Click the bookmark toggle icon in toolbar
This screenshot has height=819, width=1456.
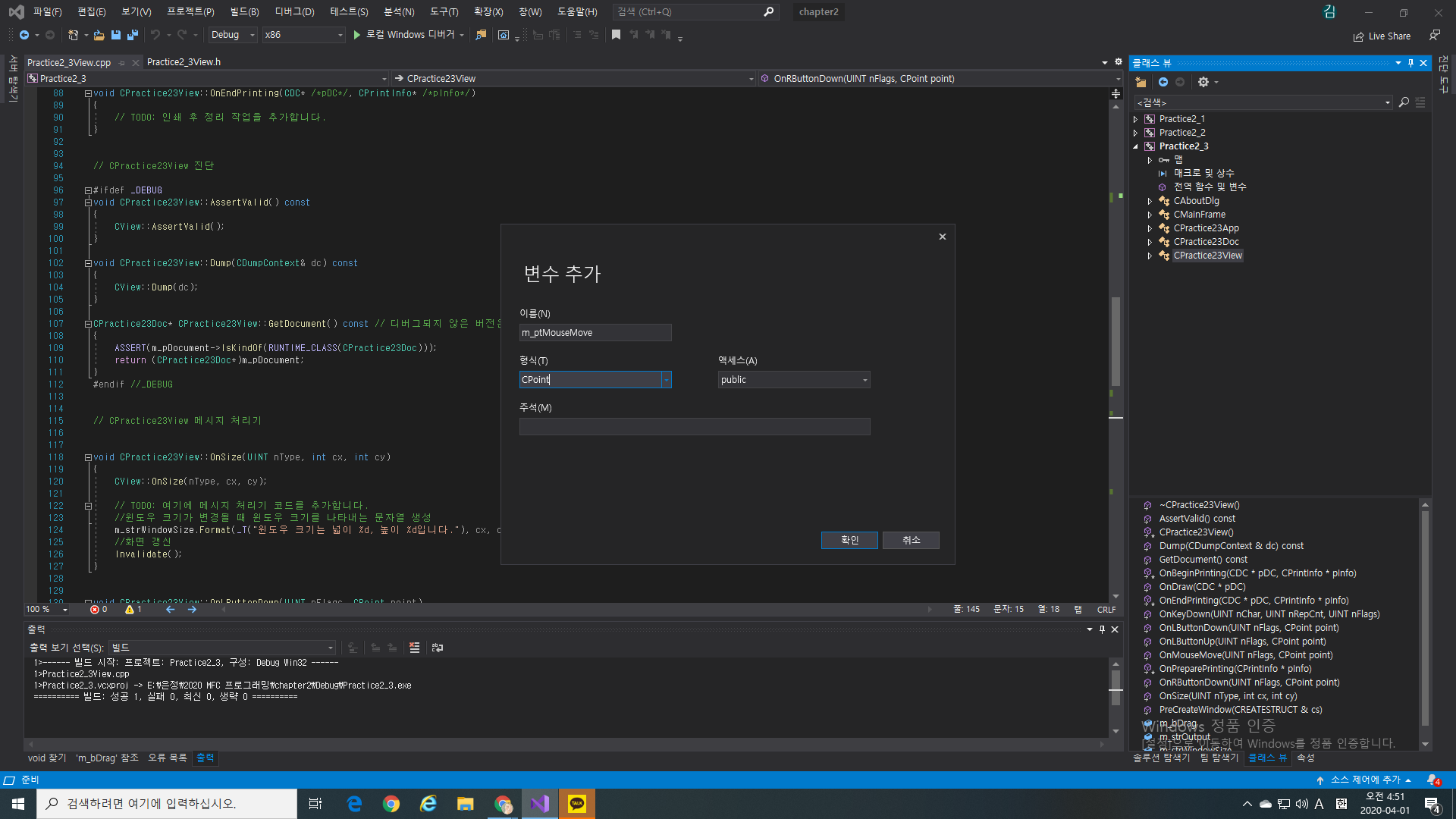tap(616, 35)
